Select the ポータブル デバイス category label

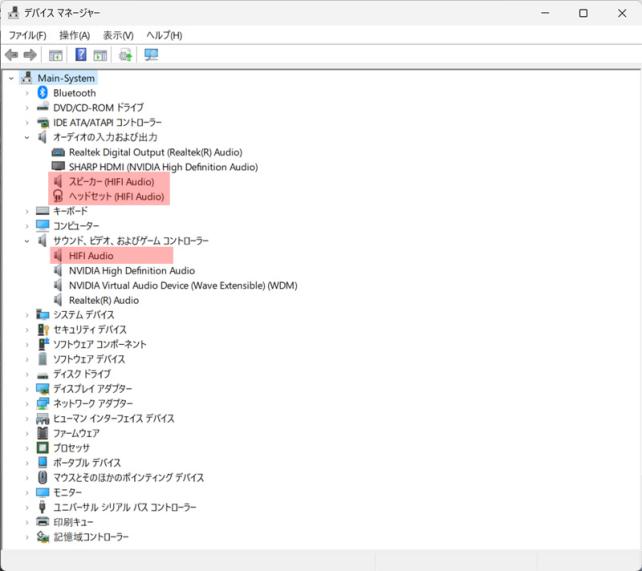[87, 463]
